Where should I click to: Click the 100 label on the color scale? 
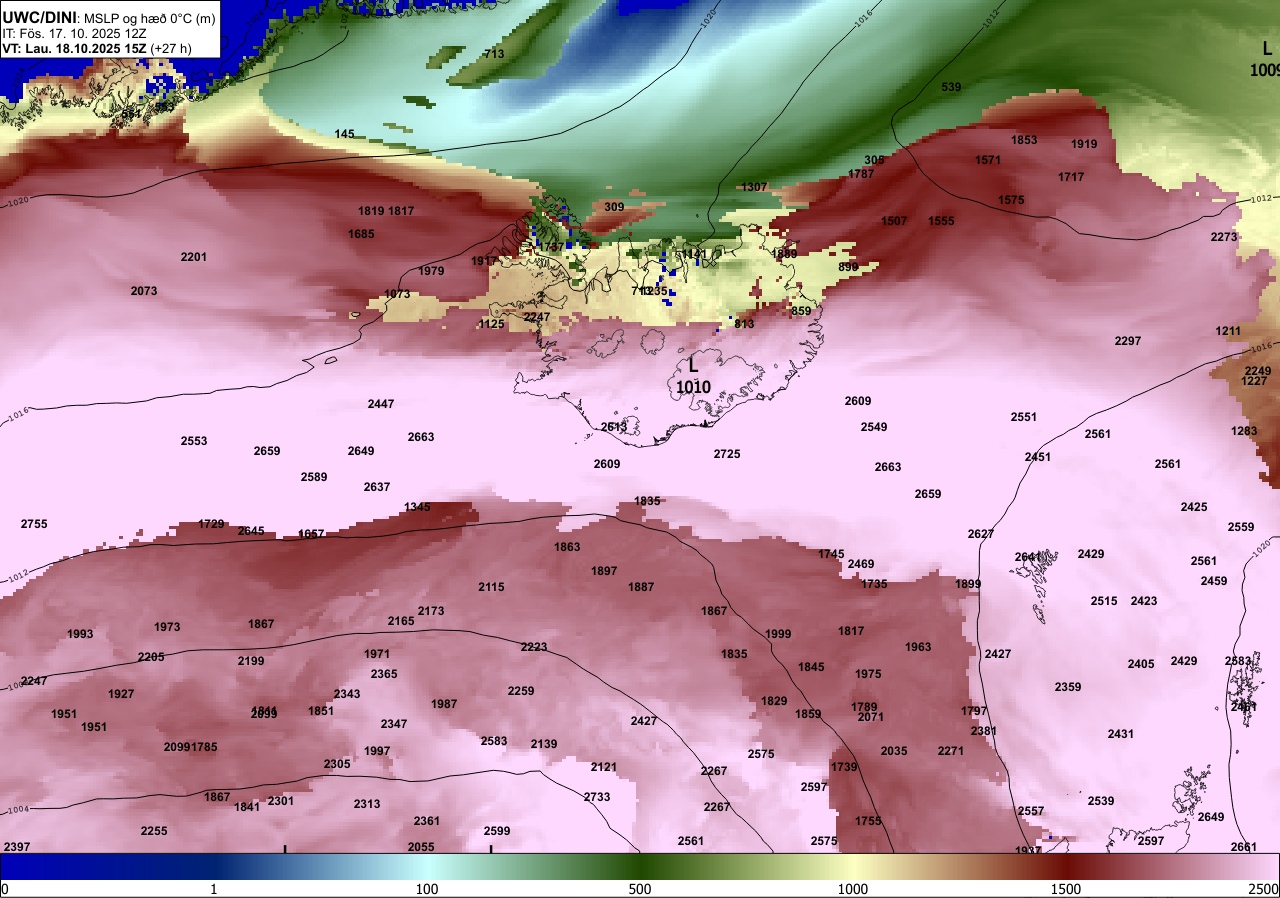click(x=427, y=889)
